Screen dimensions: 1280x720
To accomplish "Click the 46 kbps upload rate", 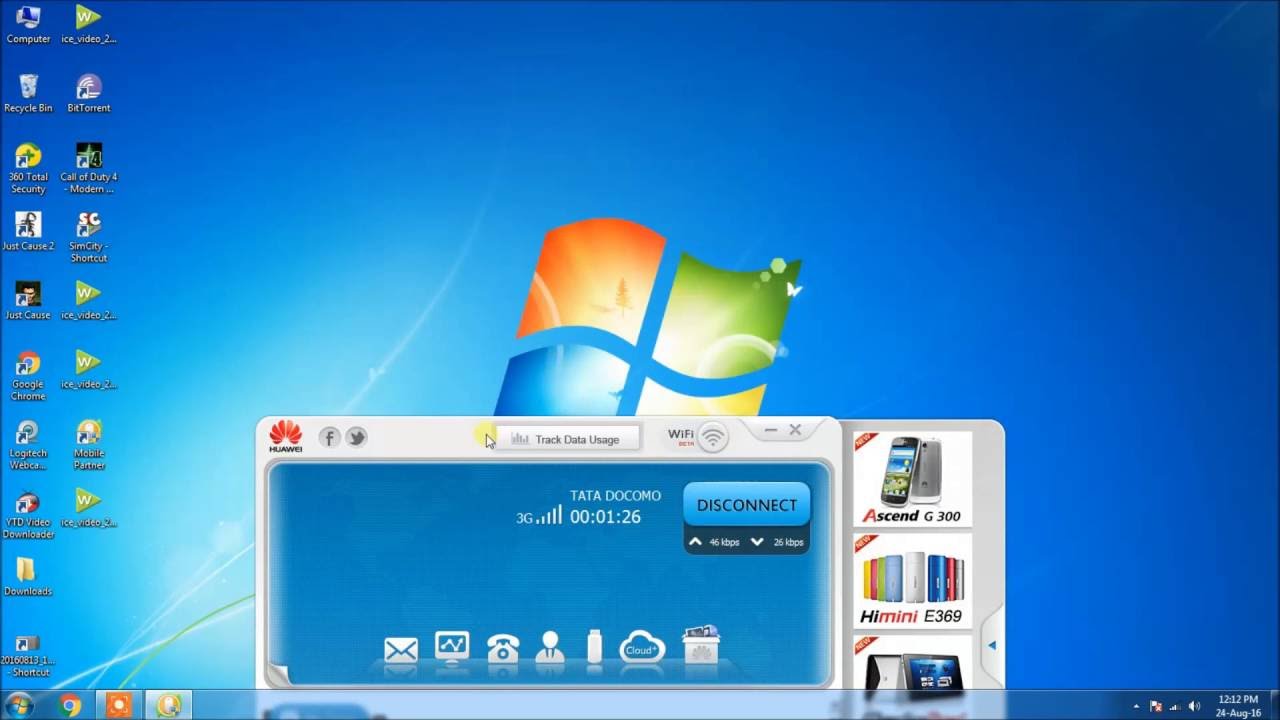I will pyautogui.click(x=724, y=543).
